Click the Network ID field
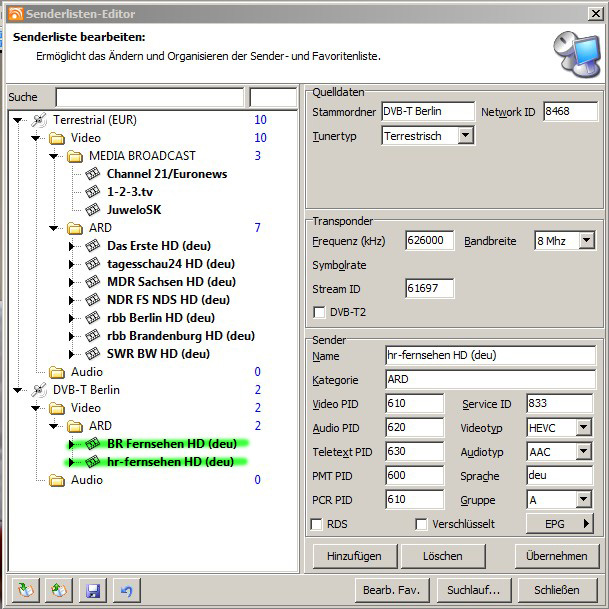 point(570,111)
